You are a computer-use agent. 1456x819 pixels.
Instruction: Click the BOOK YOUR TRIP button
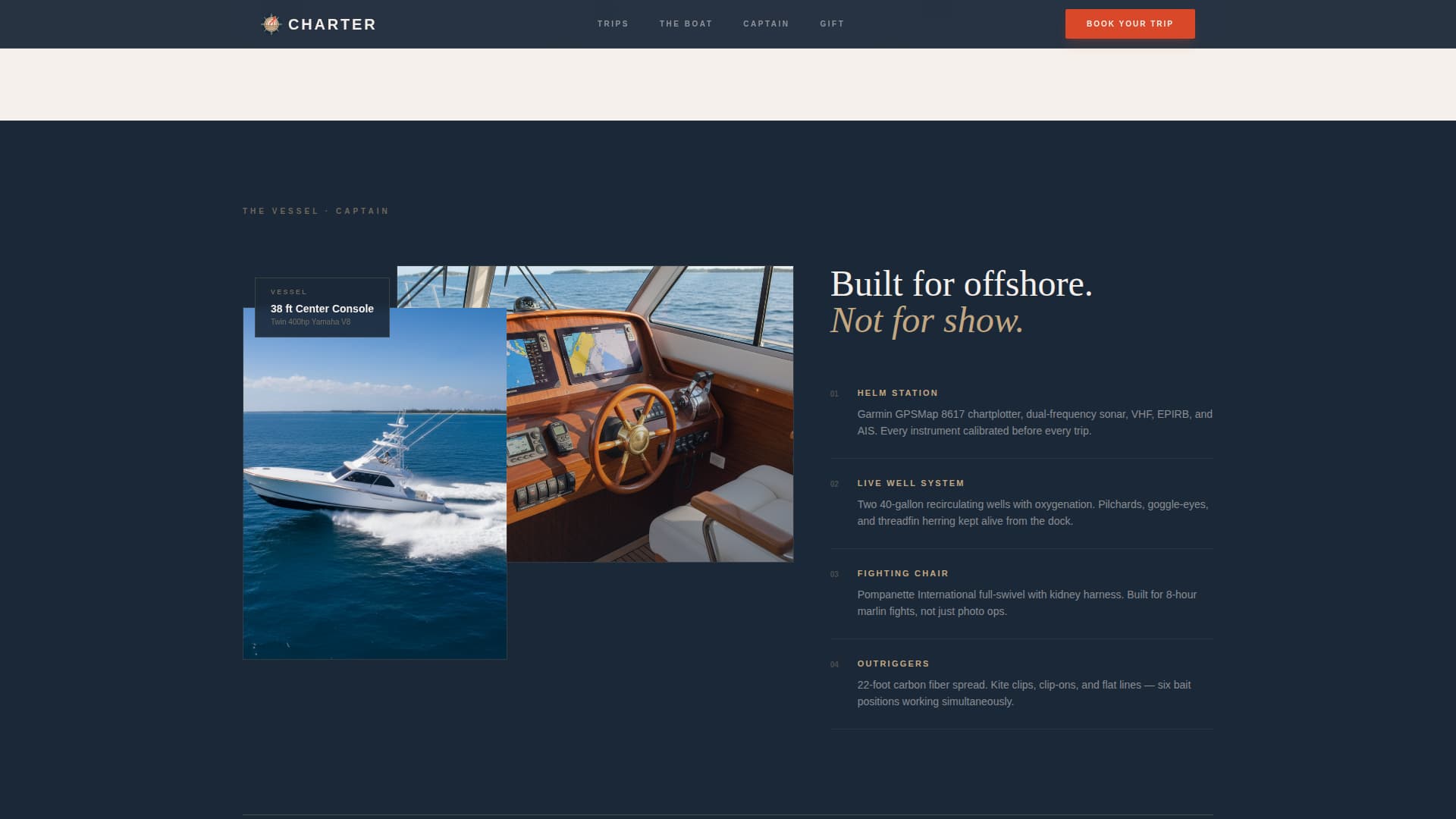(1129, 24)
